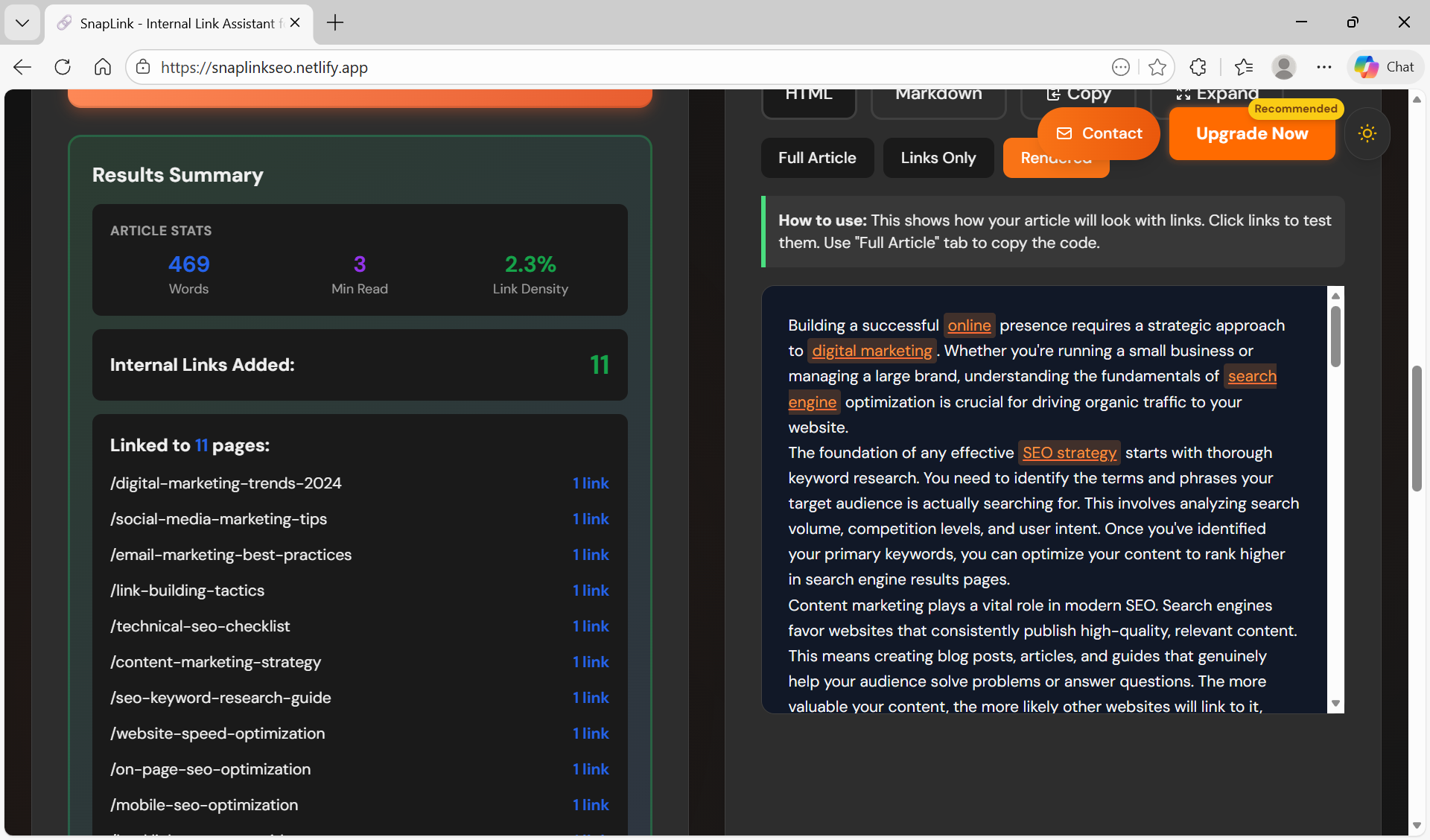This screenshot has height=840, width=1430.
Task: Click the Upgrade Now button
Action: 1251,134
